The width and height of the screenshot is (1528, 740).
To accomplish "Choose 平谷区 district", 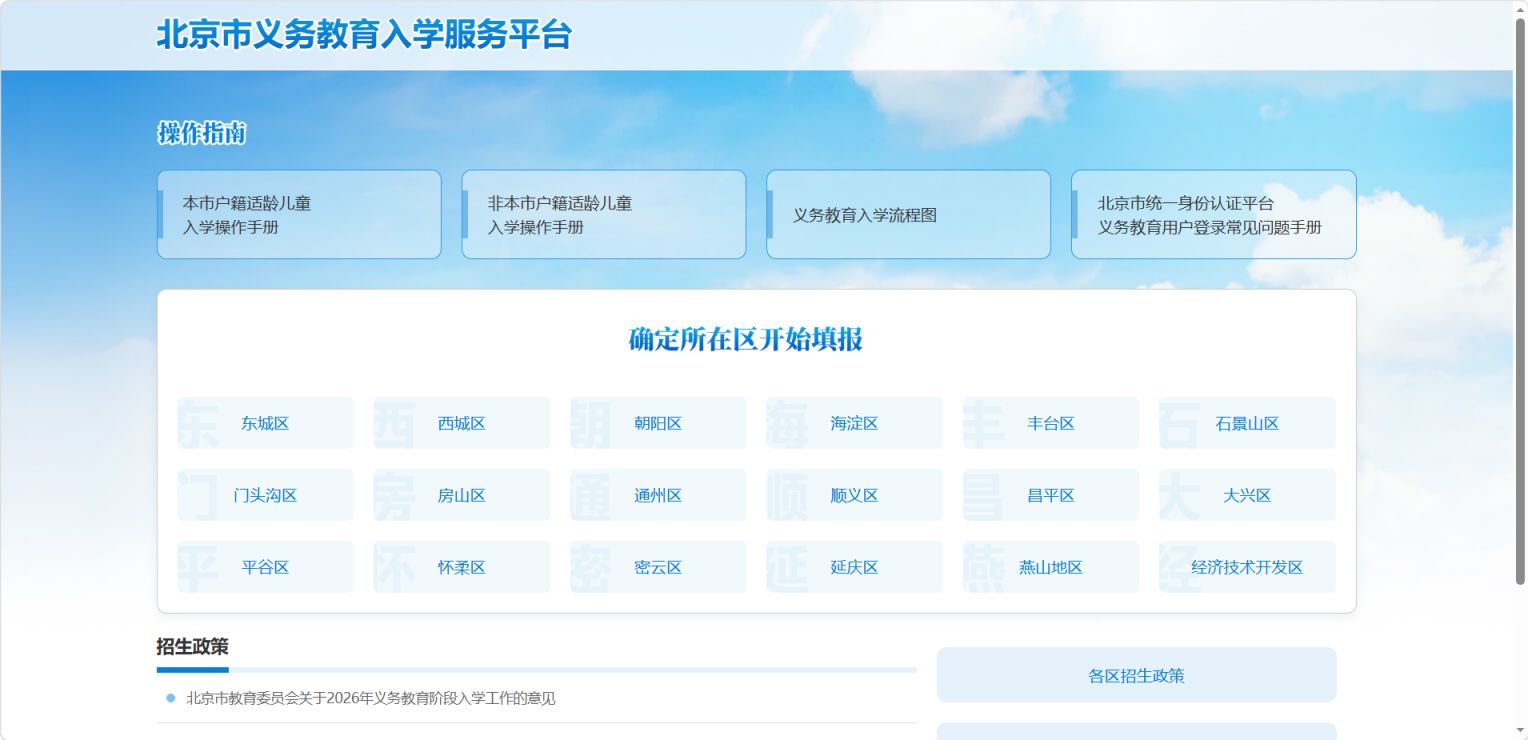I will [265, 567].
